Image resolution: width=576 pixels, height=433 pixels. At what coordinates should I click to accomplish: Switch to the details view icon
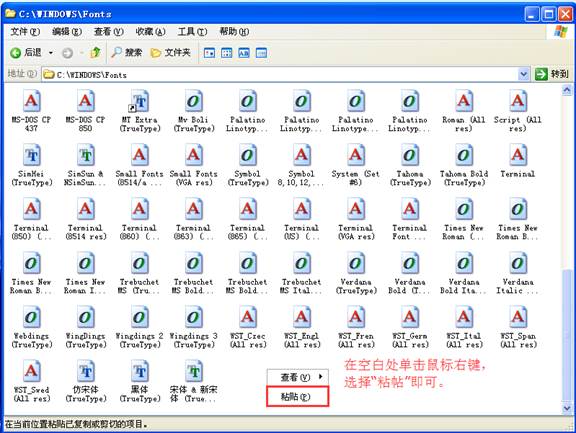click(261, 53)
